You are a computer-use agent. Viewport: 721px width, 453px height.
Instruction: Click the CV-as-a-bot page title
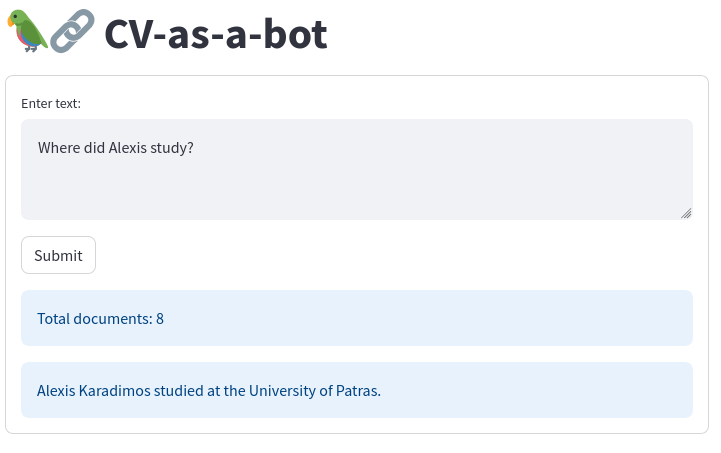tap(215, 34)
